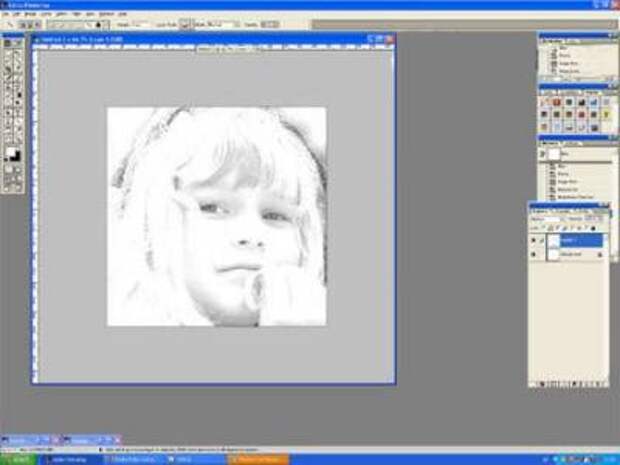Open the Image menu

pyautogui.click(x=30, y=14)
